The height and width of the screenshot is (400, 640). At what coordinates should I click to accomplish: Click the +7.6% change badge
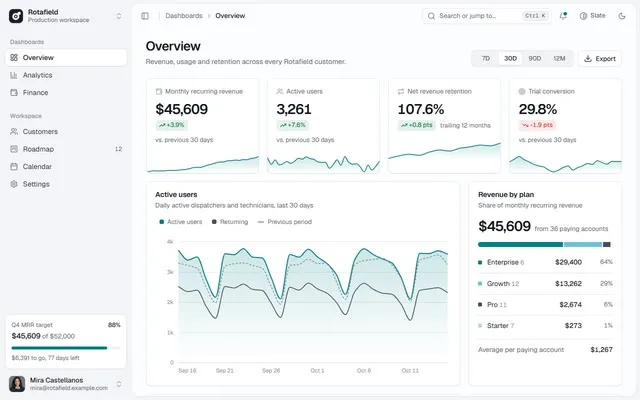point(292,125)
